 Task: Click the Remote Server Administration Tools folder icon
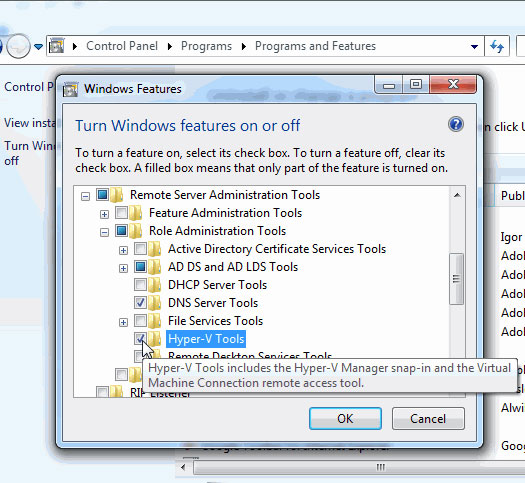(x=117, y=195)
